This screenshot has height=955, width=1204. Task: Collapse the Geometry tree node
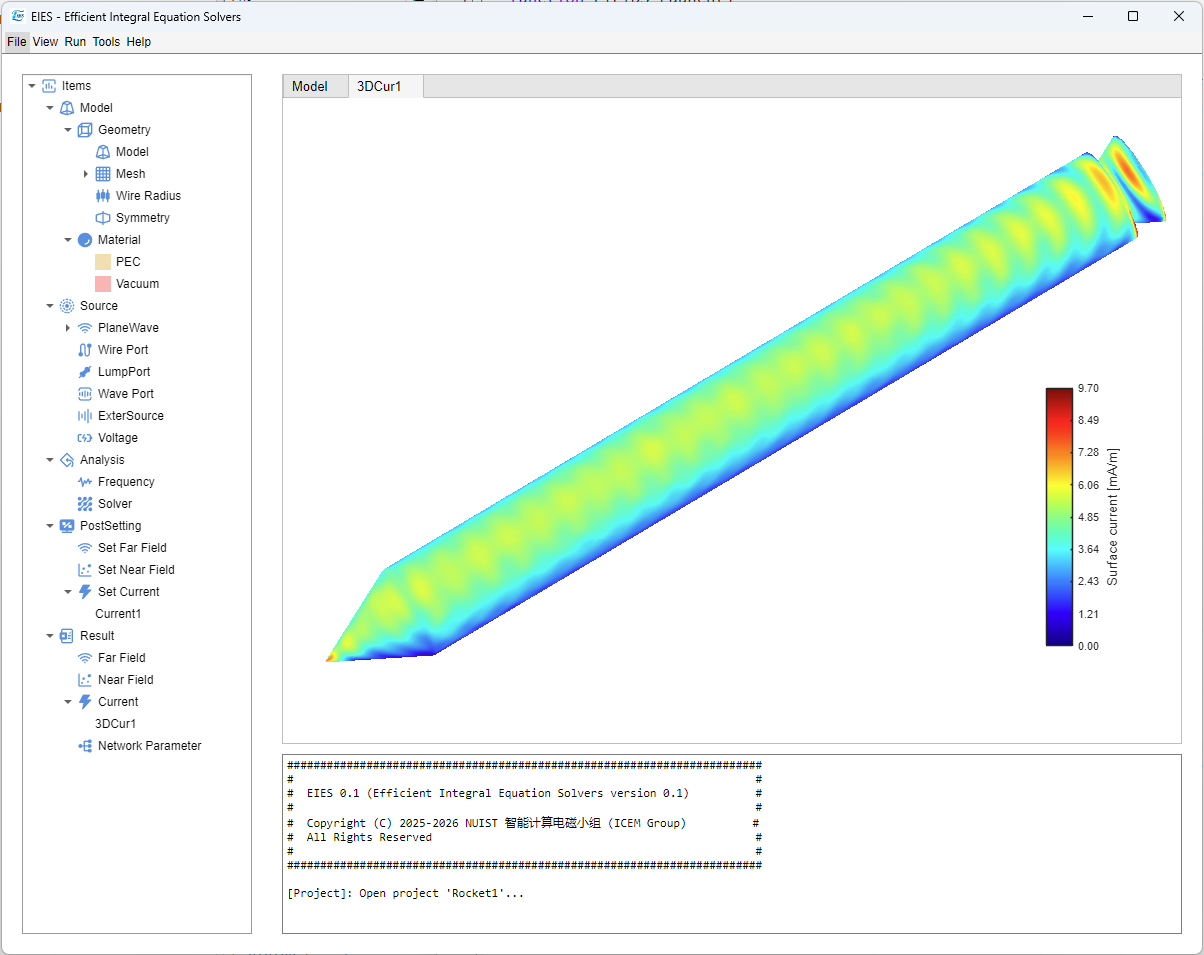[68, 130]
